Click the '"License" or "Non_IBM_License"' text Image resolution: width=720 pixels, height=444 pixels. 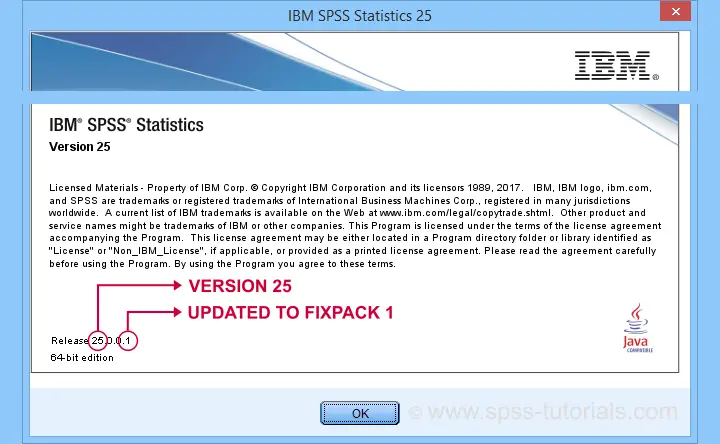(x=127, y=251)
